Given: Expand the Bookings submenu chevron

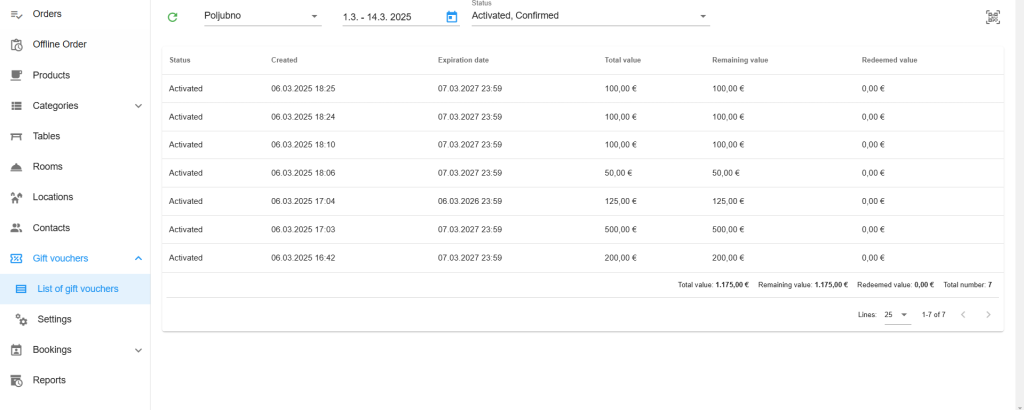Looking at the screenshot, I should tap(138, 350).
